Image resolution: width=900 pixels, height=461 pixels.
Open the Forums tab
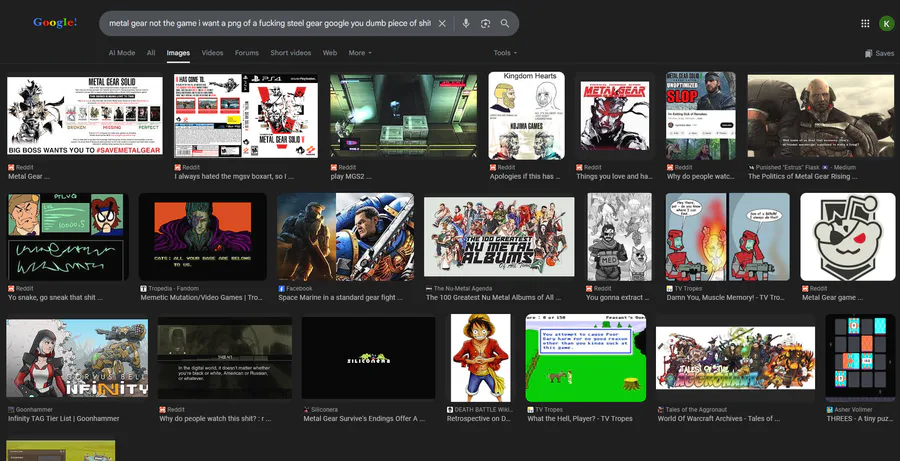tap(247, 53)
